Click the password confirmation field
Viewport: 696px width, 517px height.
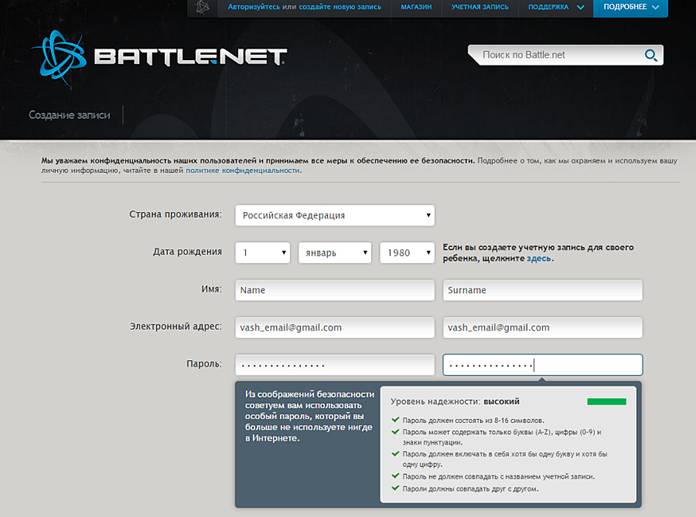tap(542, 365)
